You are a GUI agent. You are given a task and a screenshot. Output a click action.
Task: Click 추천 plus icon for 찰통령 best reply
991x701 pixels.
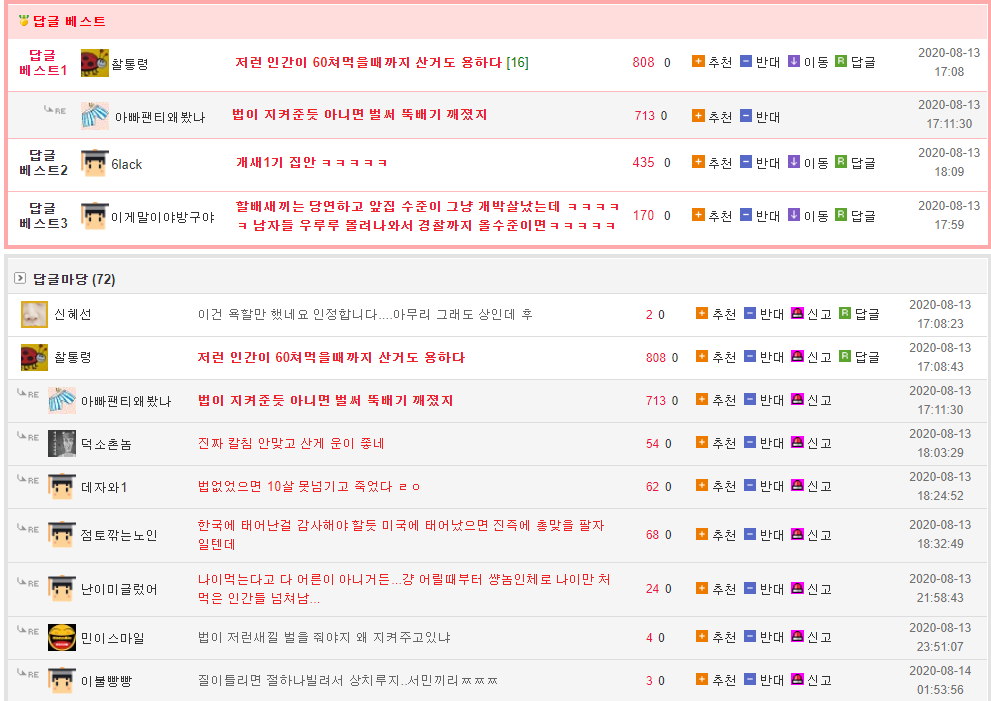(x=698, y=62)
